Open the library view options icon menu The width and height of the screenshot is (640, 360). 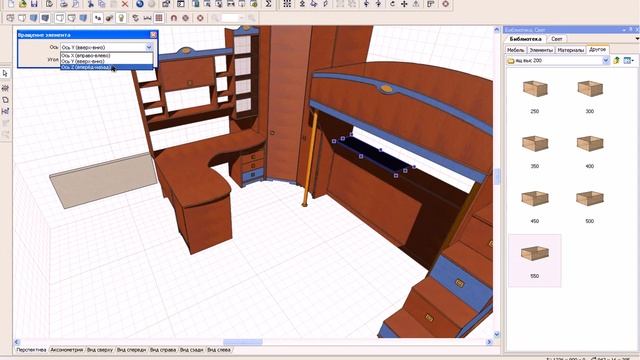(629, 60)
